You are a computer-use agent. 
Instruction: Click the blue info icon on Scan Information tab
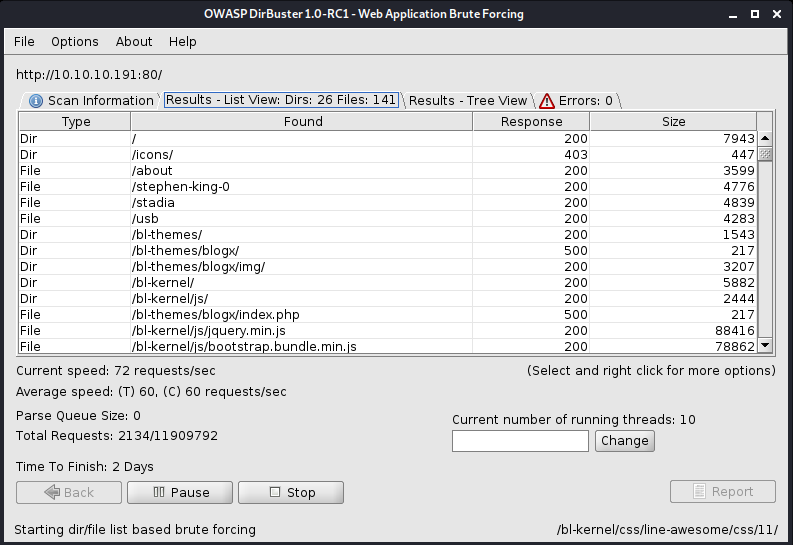click(35, 101)
